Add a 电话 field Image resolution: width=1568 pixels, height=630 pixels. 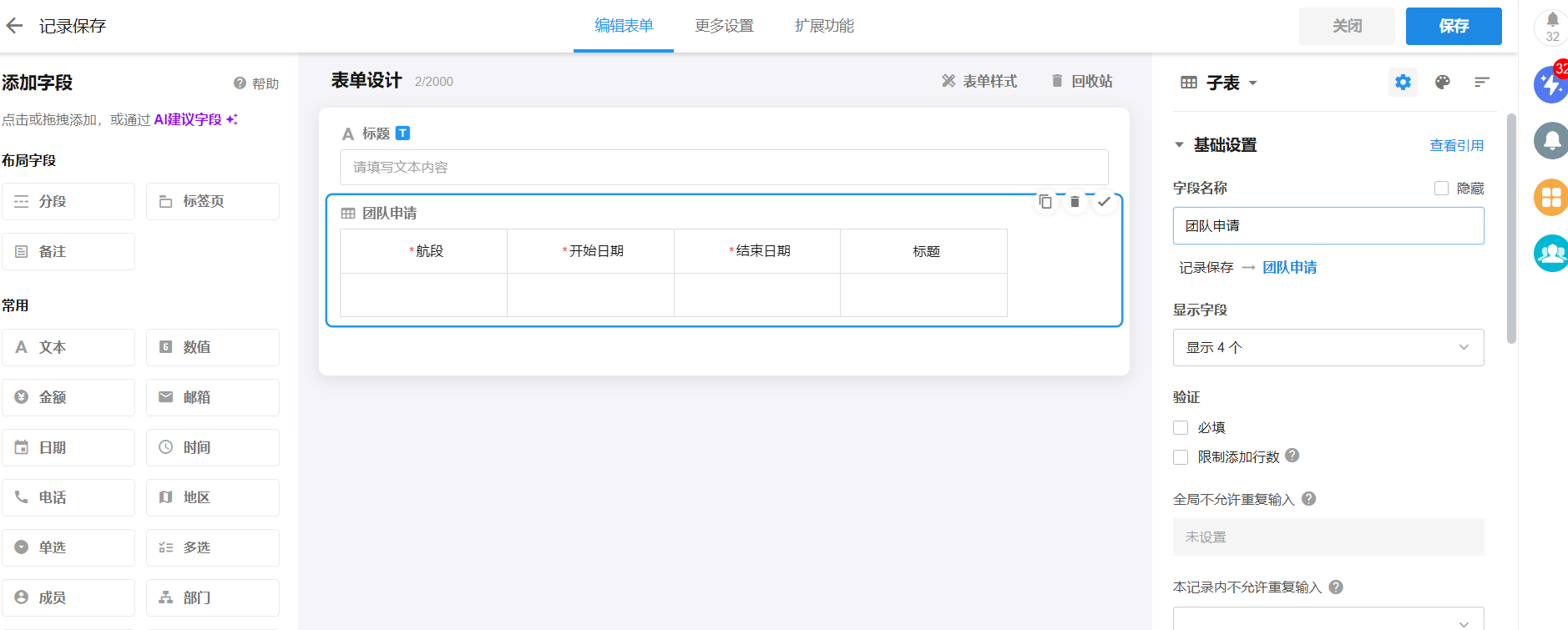pos(68,497)
